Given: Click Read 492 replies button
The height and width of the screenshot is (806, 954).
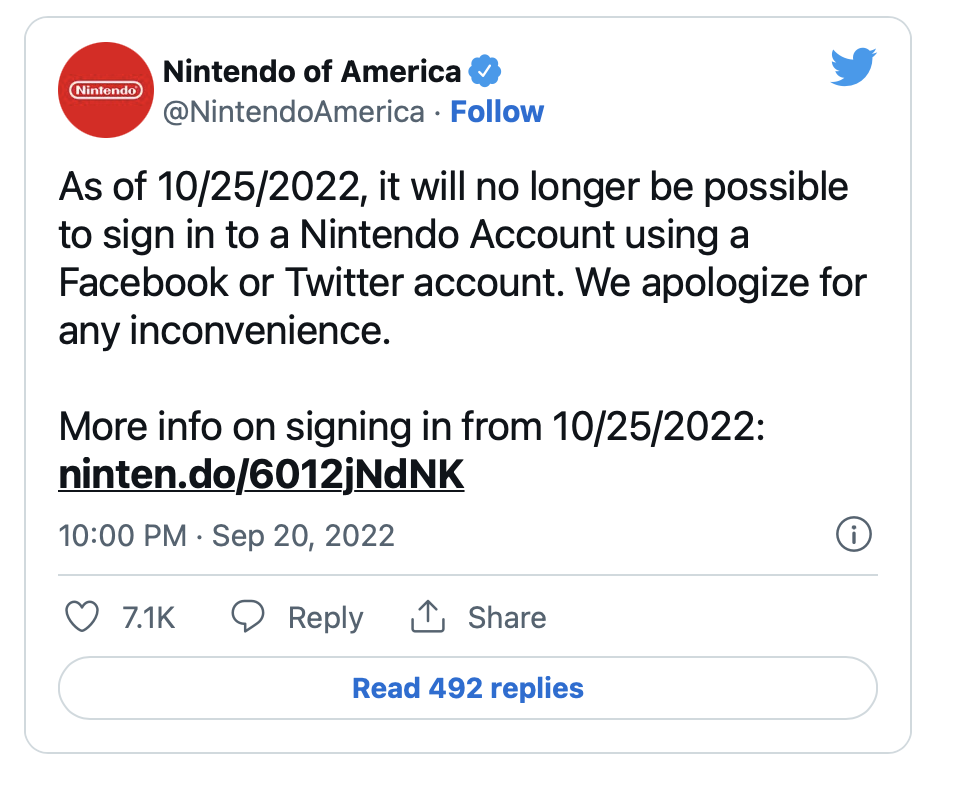Looking at the screenshot, I should click(468, 688).
